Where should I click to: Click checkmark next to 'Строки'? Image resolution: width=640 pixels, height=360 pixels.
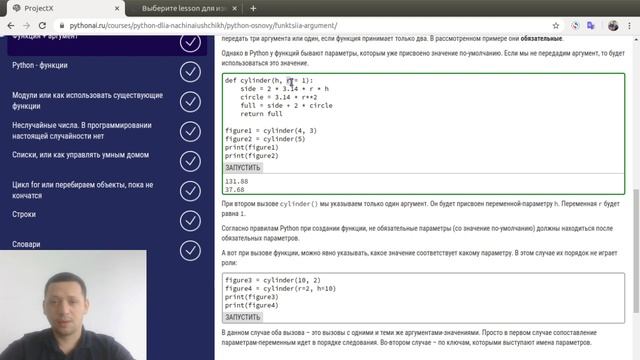tap(190, 221)
